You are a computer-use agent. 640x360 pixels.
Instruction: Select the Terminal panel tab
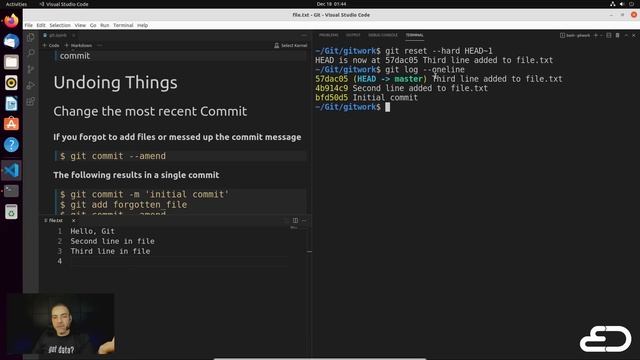[414, 35]
